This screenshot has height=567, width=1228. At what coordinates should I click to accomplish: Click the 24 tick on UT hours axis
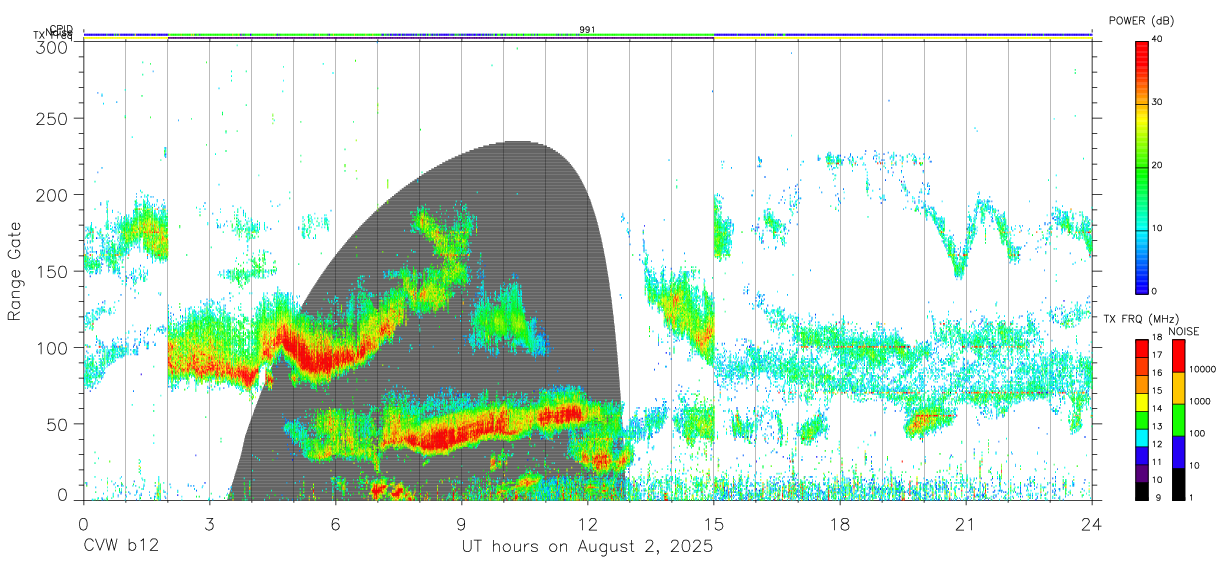(x=1091, y=523)
